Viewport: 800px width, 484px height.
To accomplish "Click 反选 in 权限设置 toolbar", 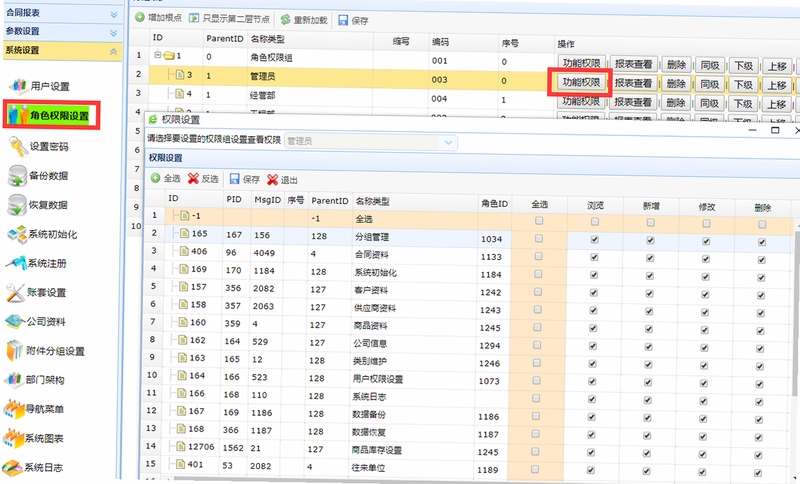I will [x=203, y=179].
